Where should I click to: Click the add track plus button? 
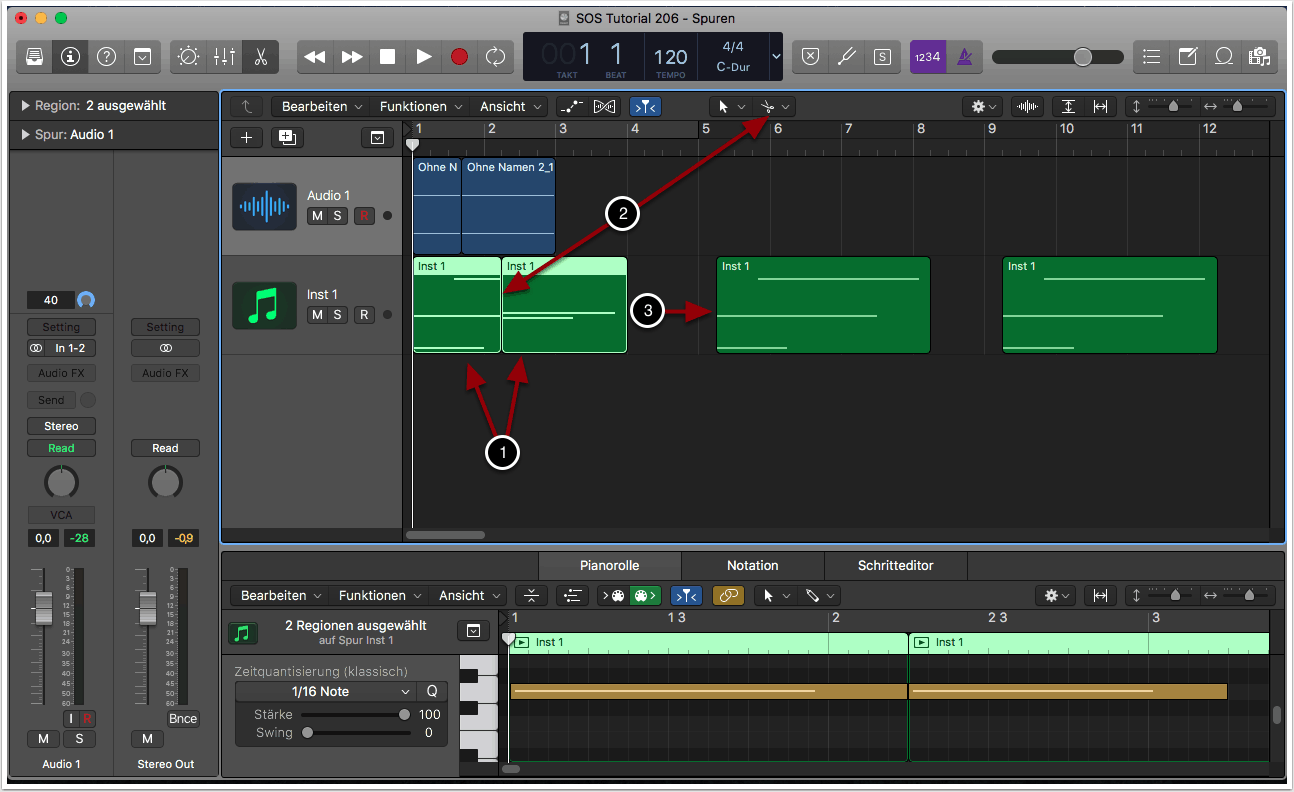(x=246, y=138)
